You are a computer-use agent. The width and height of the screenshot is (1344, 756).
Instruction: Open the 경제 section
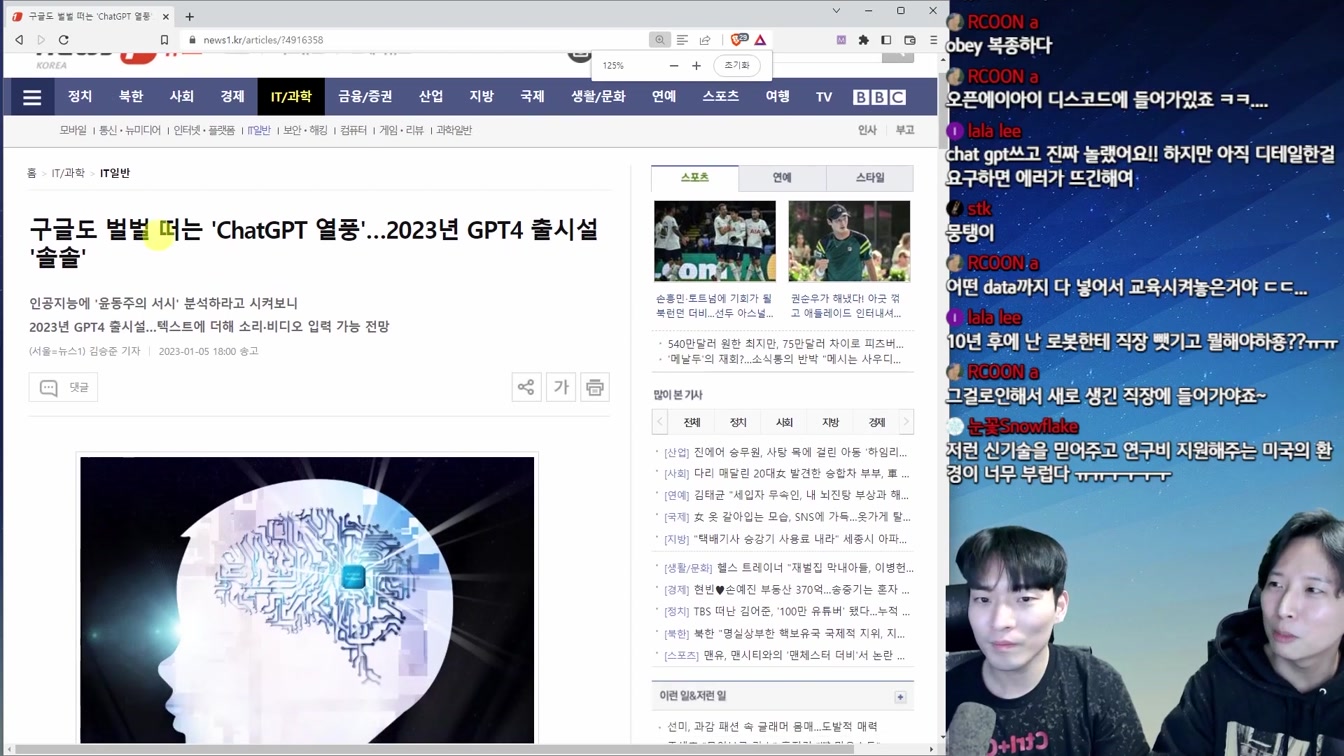click(232, 97)
